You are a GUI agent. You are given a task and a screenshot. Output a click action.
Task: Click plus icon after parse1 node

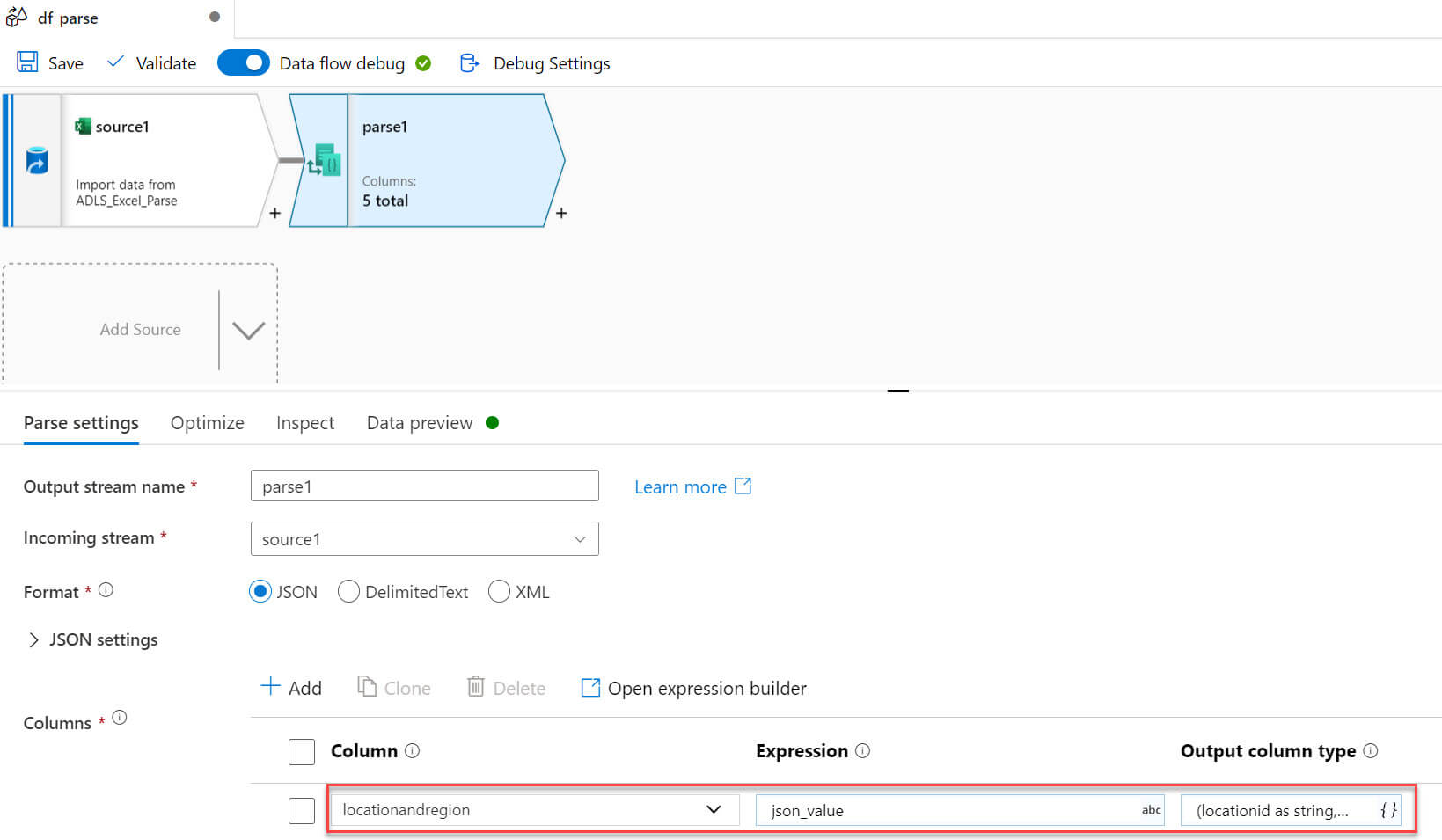tap(561, 213)
